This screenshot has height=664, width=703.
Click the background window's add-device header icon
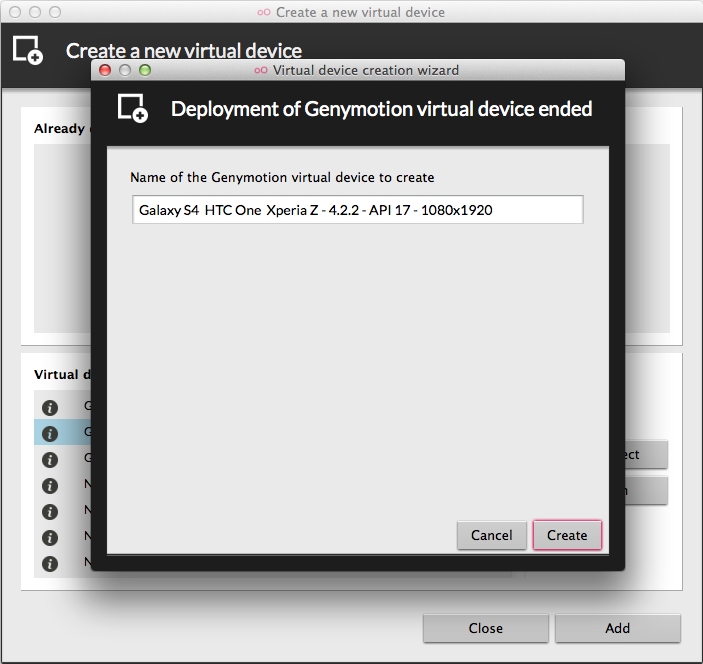[28, 50]
